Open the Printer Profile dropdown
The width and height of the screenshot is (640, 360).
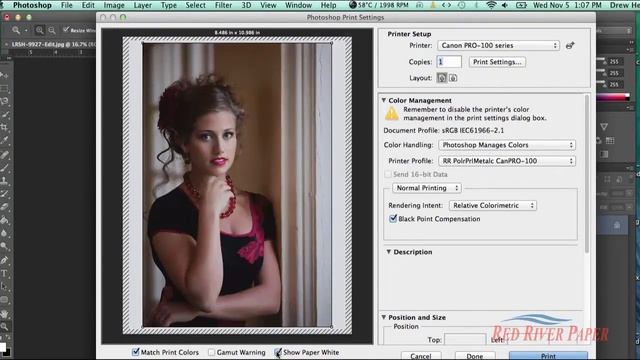pos(507,161)
